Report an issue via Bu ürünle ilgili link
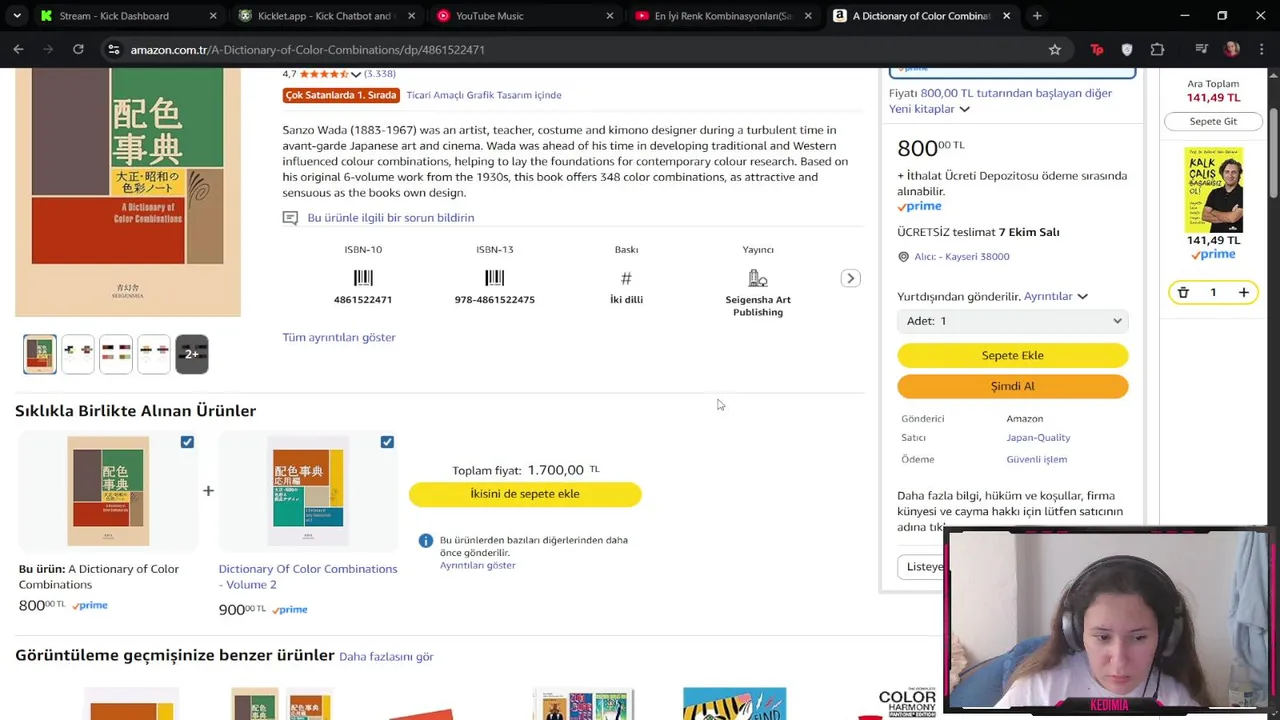The width and height of the screenshot is (1280, 720). (390, 217)
